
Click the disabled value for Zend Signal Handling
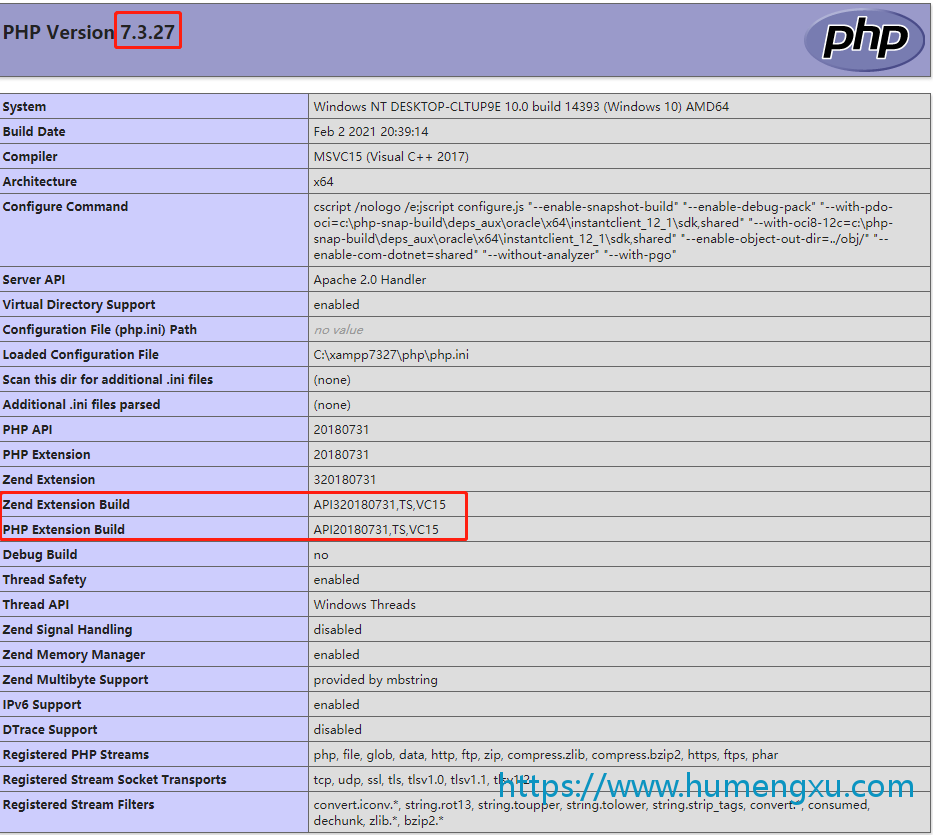[337, 629]
